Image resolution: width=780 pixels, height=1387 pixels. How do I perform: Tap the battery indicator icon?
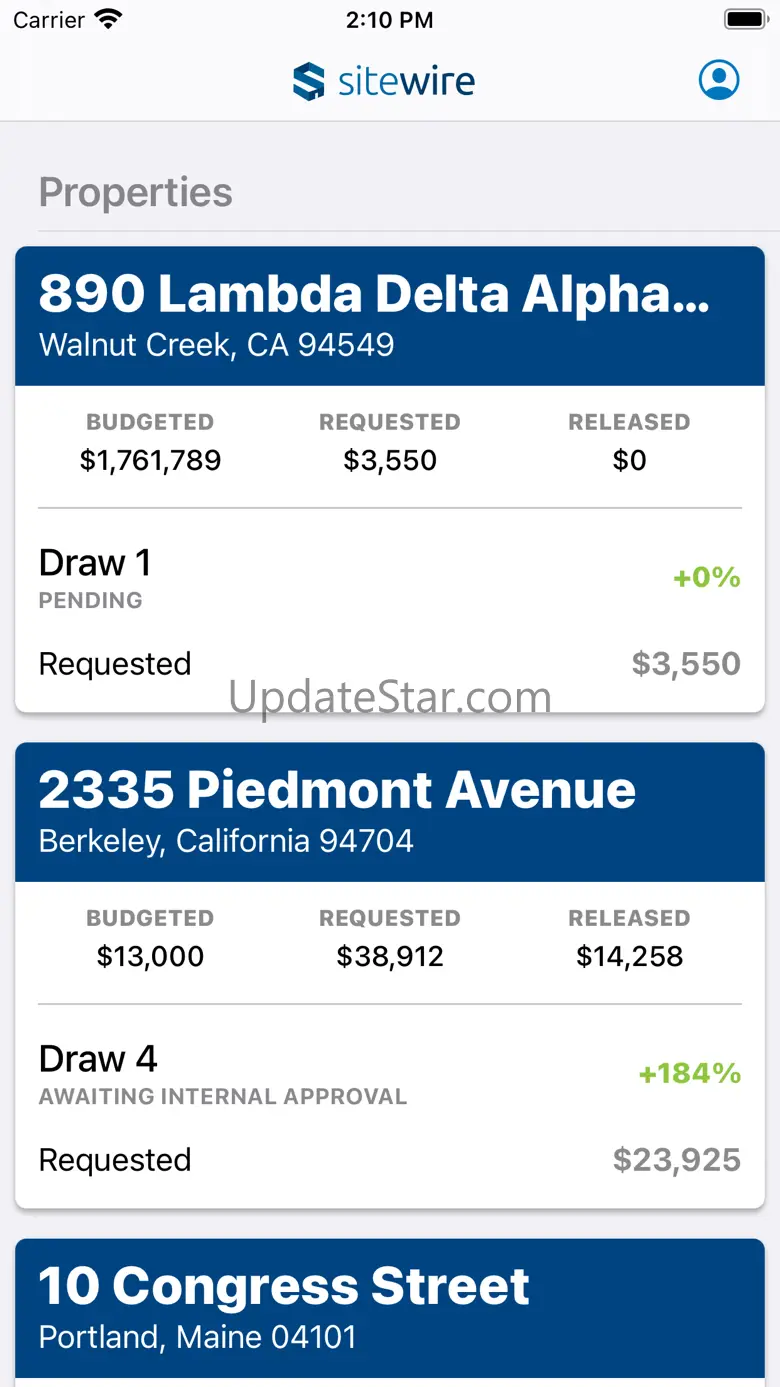[744, 20]
